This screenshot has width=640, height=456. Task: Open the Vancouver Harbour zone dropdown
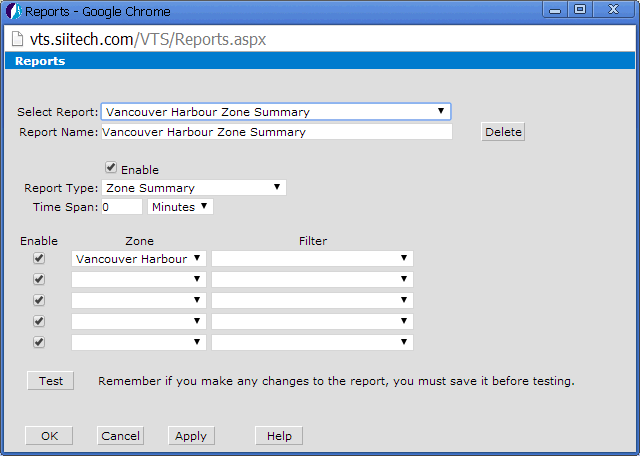pyautogui.click(x=138, y=258)
